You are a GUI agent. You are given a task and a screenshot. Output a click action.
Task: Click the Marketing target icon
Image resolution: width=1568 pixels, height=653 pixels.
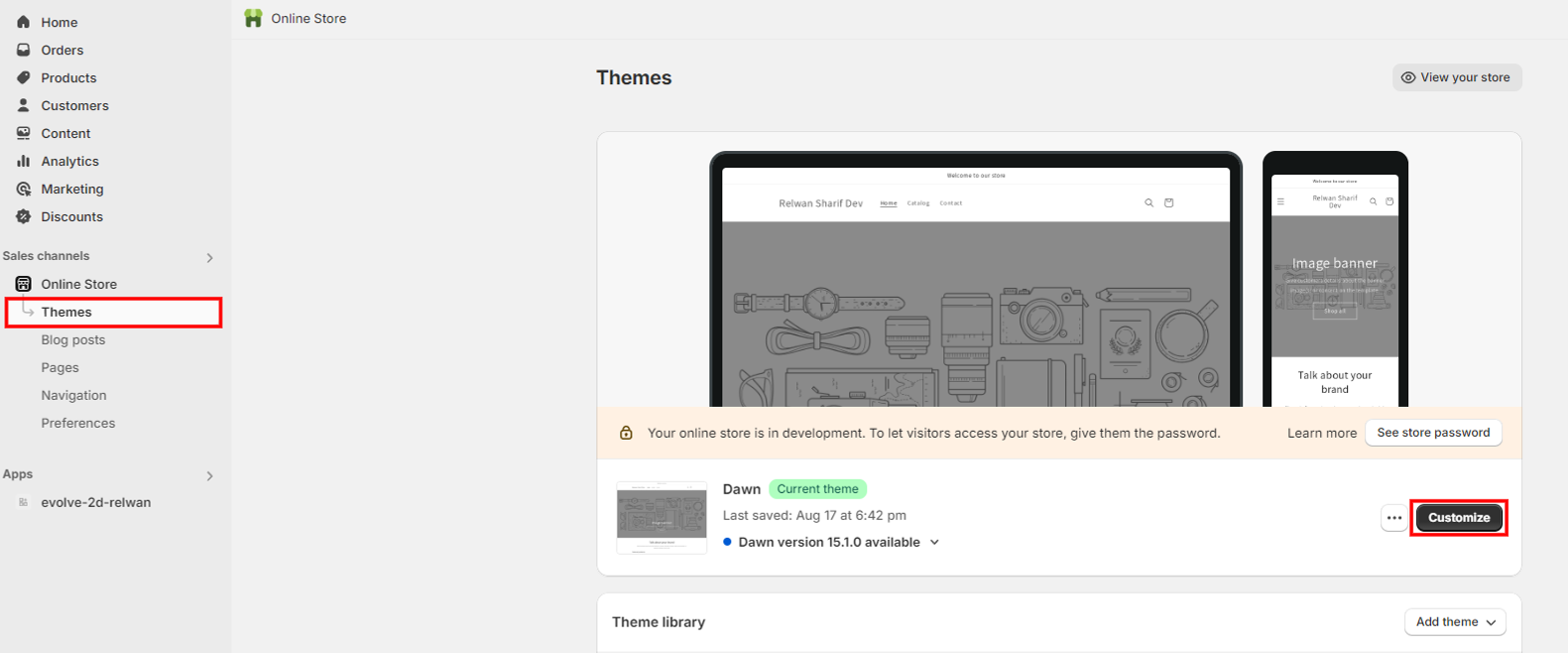click(x=24, y=189)
